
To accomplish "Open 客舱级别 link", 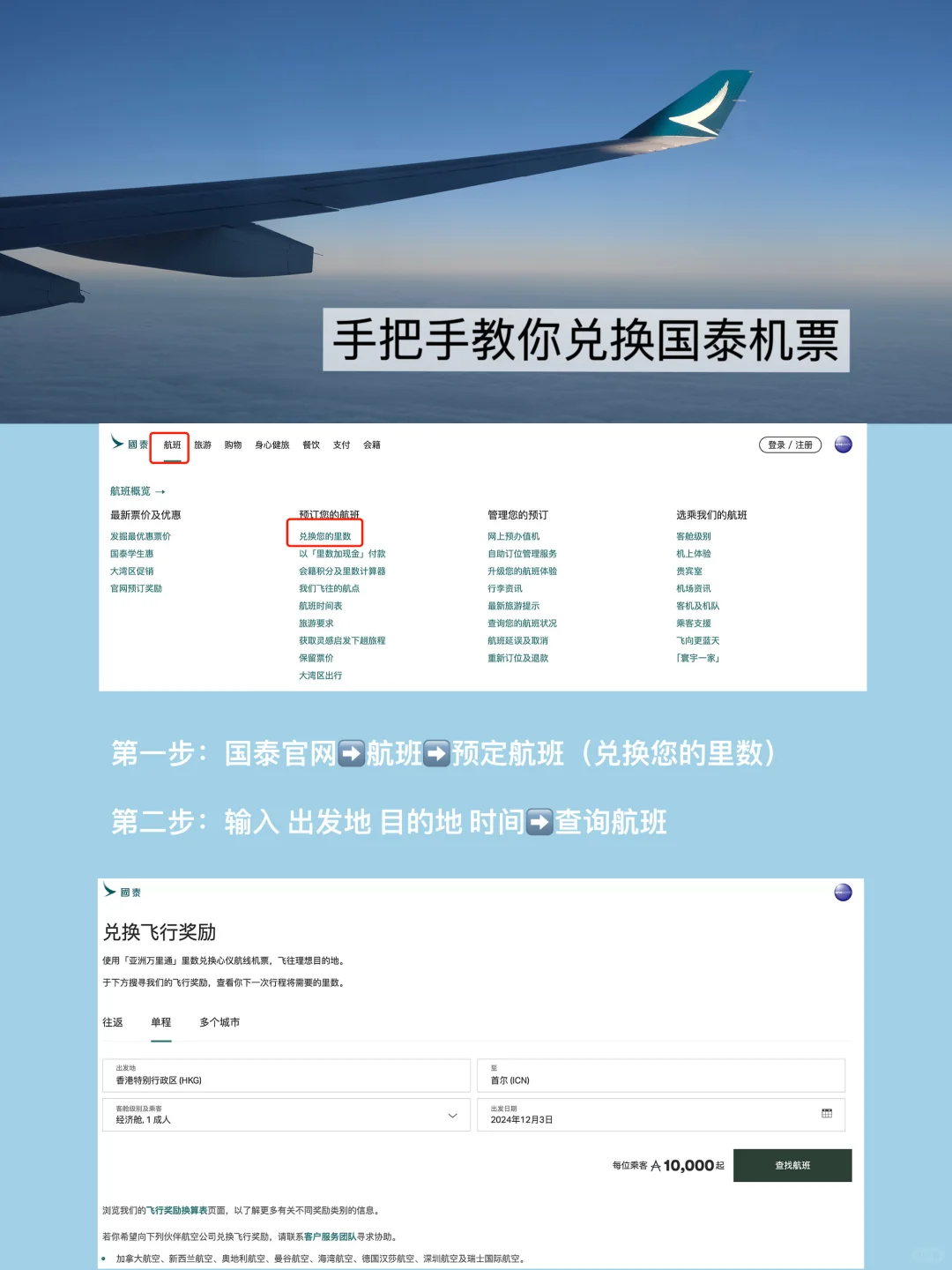I will 694,536.
